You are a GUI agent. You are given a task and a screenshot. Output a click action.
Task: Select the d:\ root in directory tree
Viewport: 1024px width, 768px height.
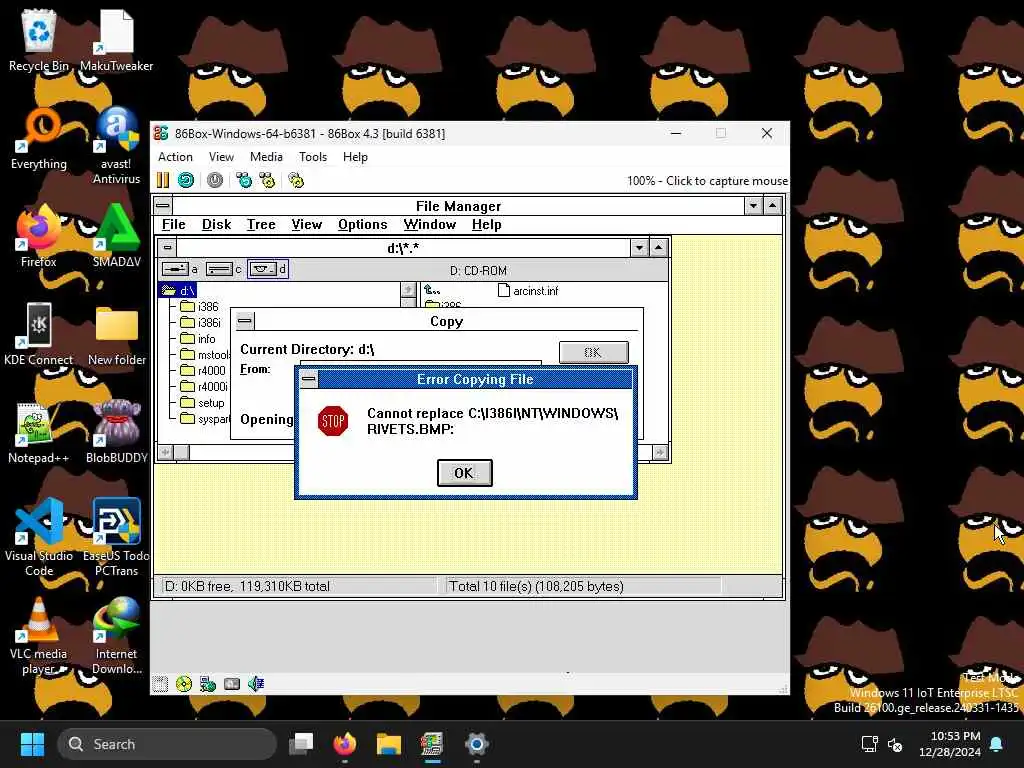pyautogui.click(x=178, y=291)
